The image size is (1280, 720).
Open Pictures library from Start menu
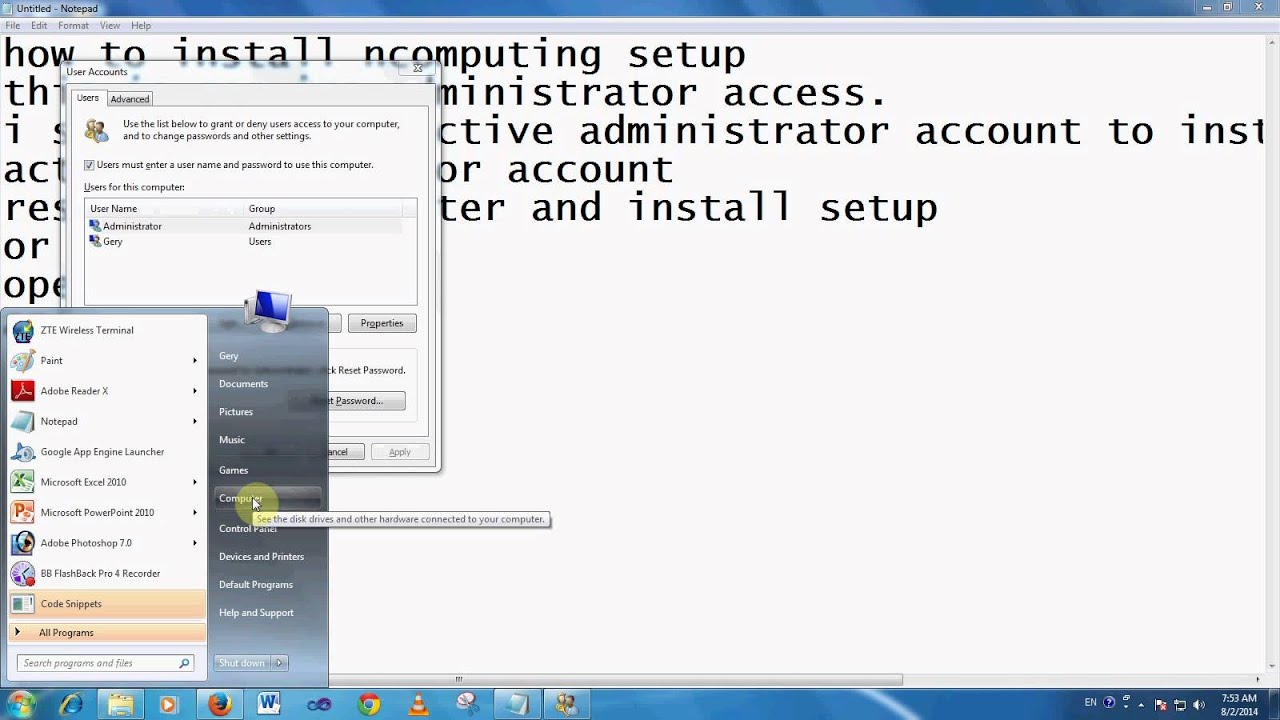(236, 412)
